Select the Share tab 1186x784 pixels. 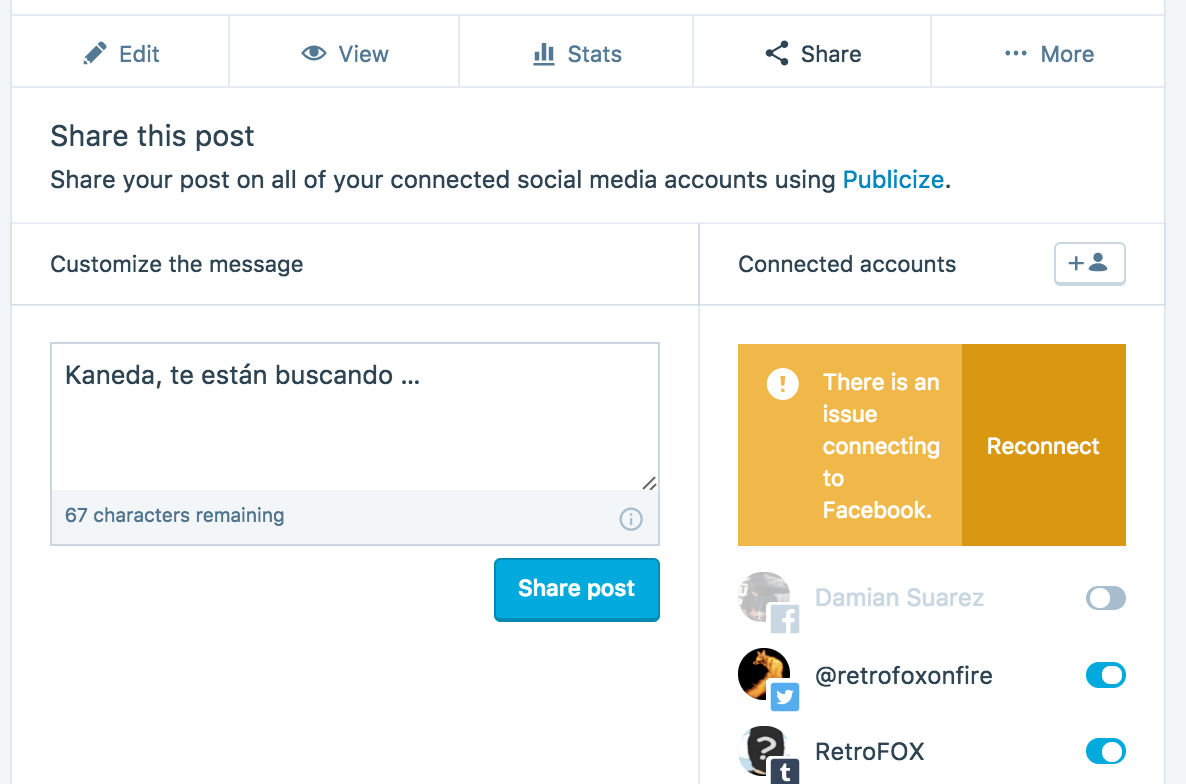(x=812, y=53)
